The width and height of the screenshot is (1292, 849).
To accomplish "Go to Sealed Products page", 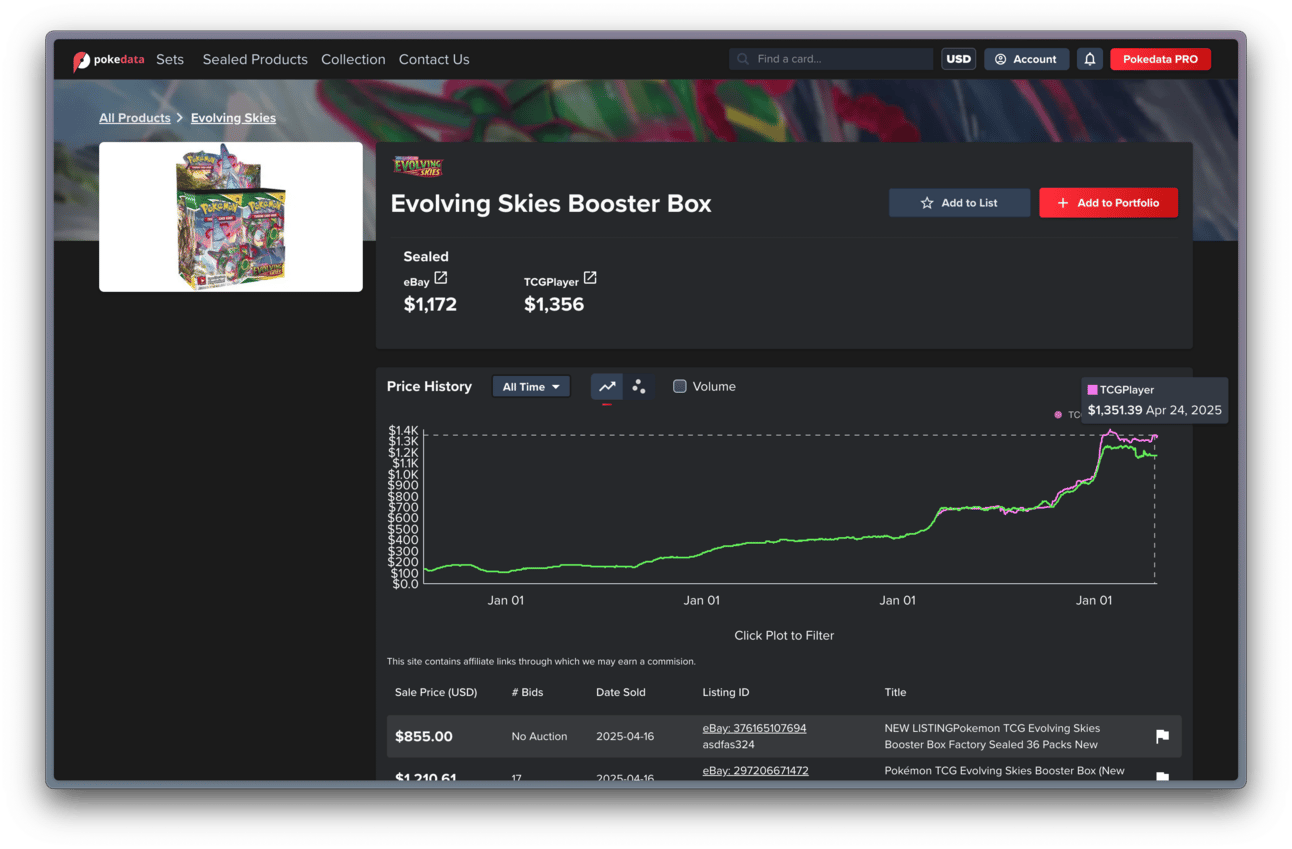I will click(x=255, y=59).
